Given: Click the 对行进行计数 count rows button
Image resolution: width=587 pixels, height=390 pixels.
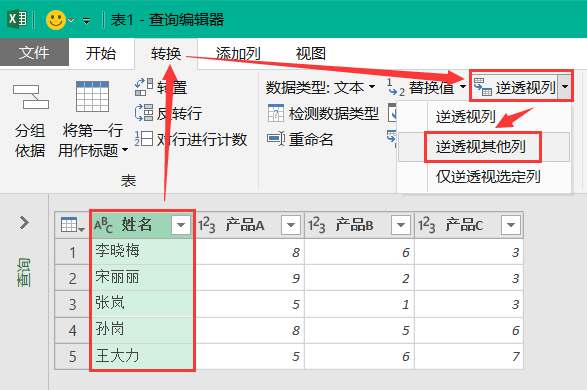Looking at the screenshot, I should pyautogui.click(x=191, y=139).
